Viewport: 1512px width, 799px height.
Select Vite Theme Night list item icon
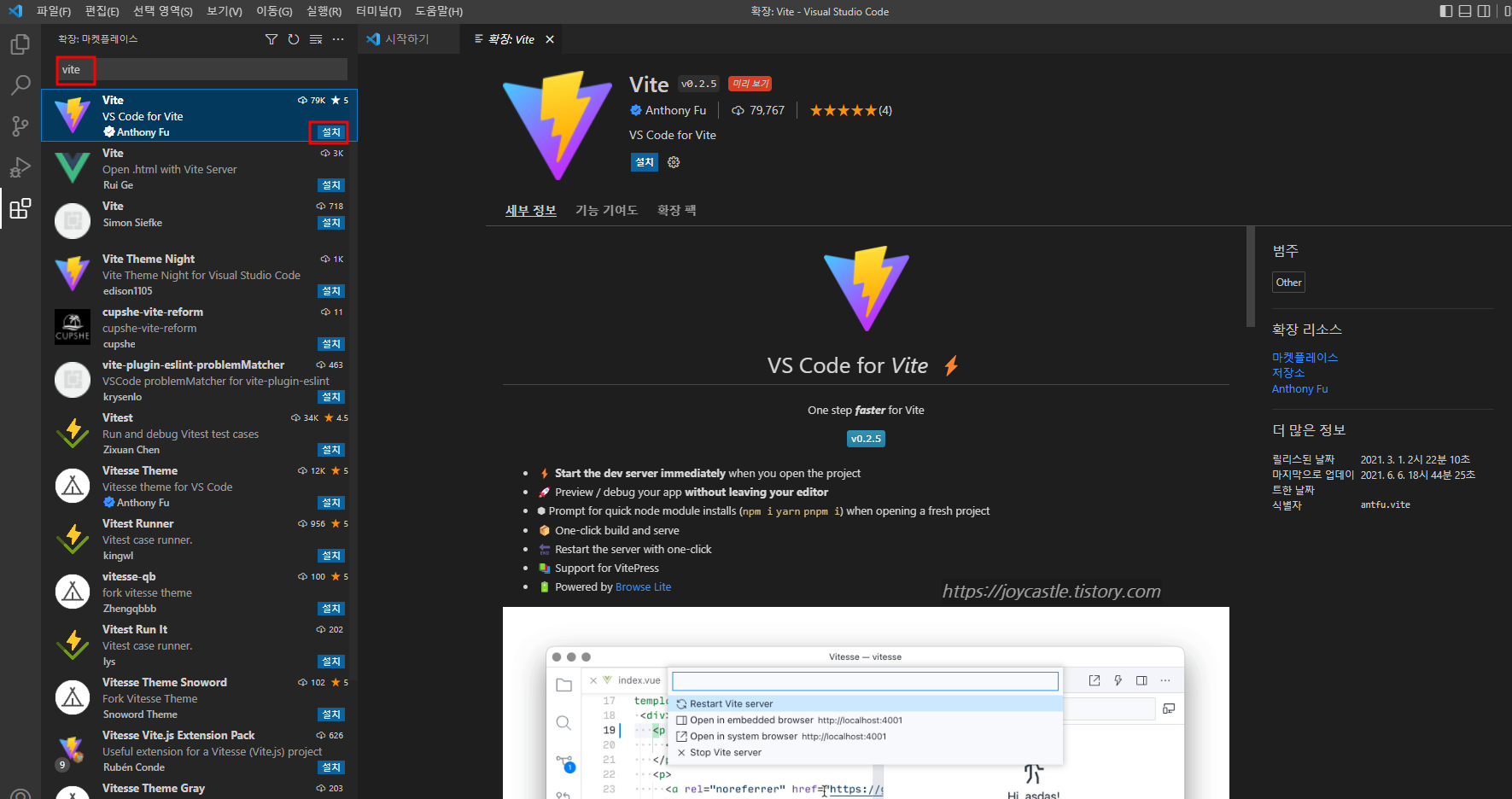[73, 274]
